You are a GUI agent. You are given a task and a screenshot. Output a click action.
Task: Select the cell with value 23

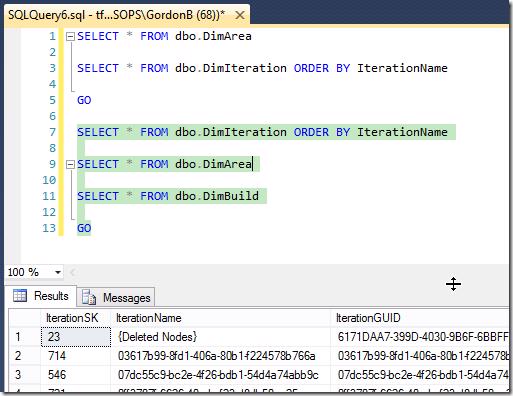tap(76, 337)
